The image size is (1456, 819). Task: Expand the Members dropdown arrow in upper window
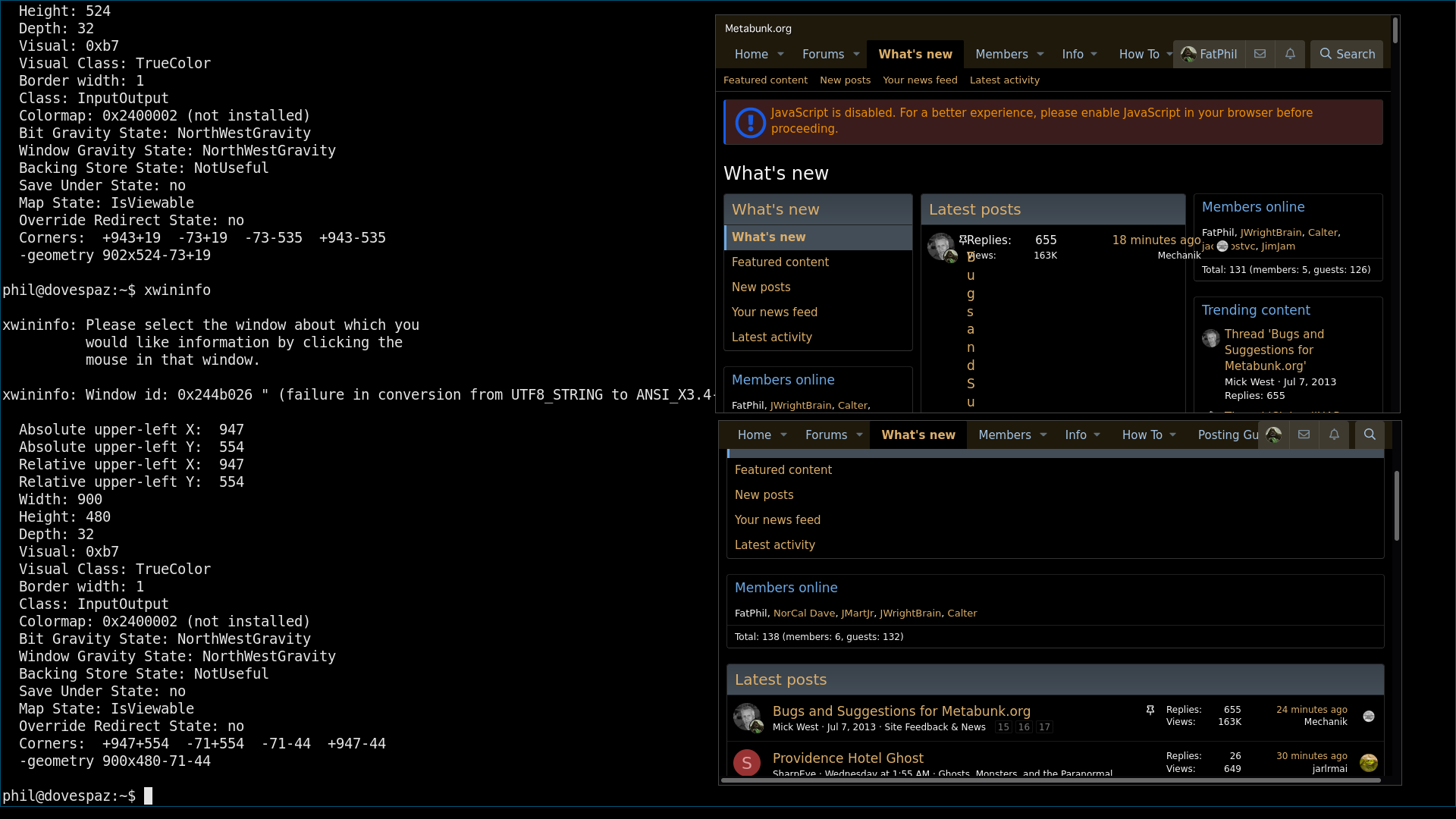[1040, 54]
